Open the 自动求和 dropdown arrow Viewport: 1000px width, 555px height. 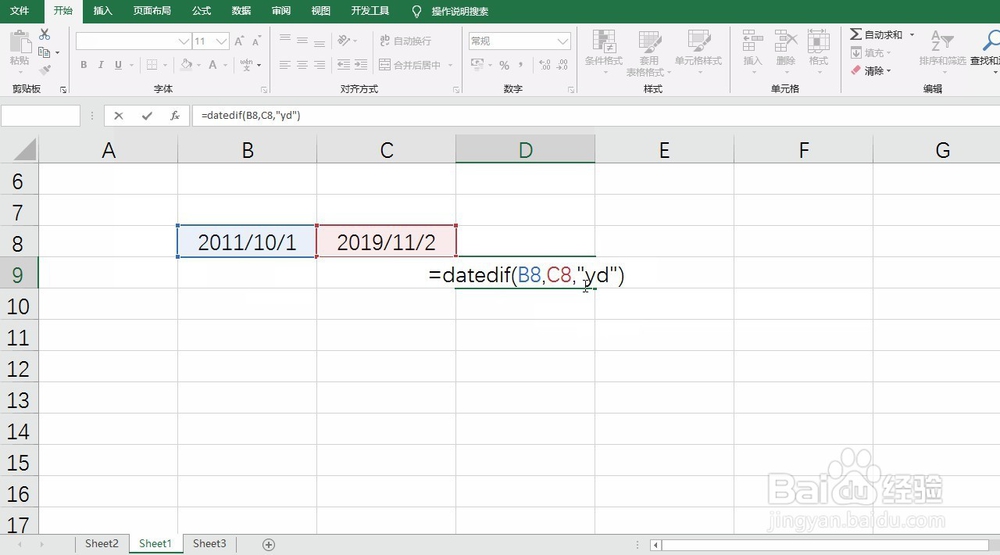click(x=912, y=34)
